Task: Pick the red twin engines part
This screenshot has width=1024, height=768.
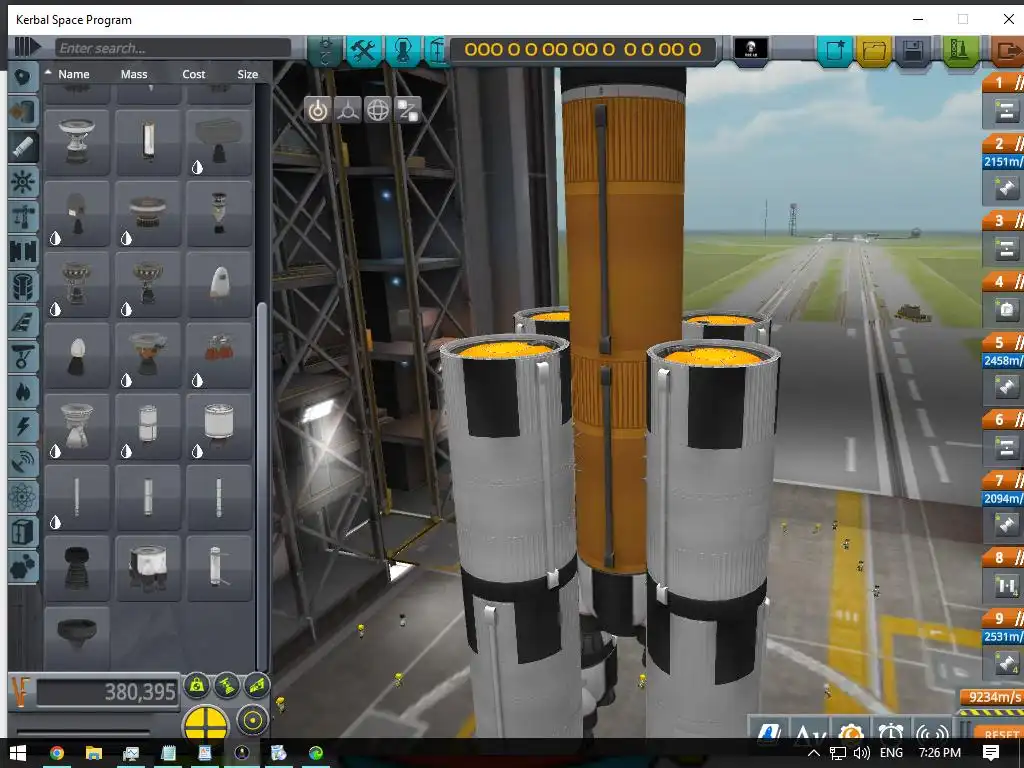Action: point(219,355)
